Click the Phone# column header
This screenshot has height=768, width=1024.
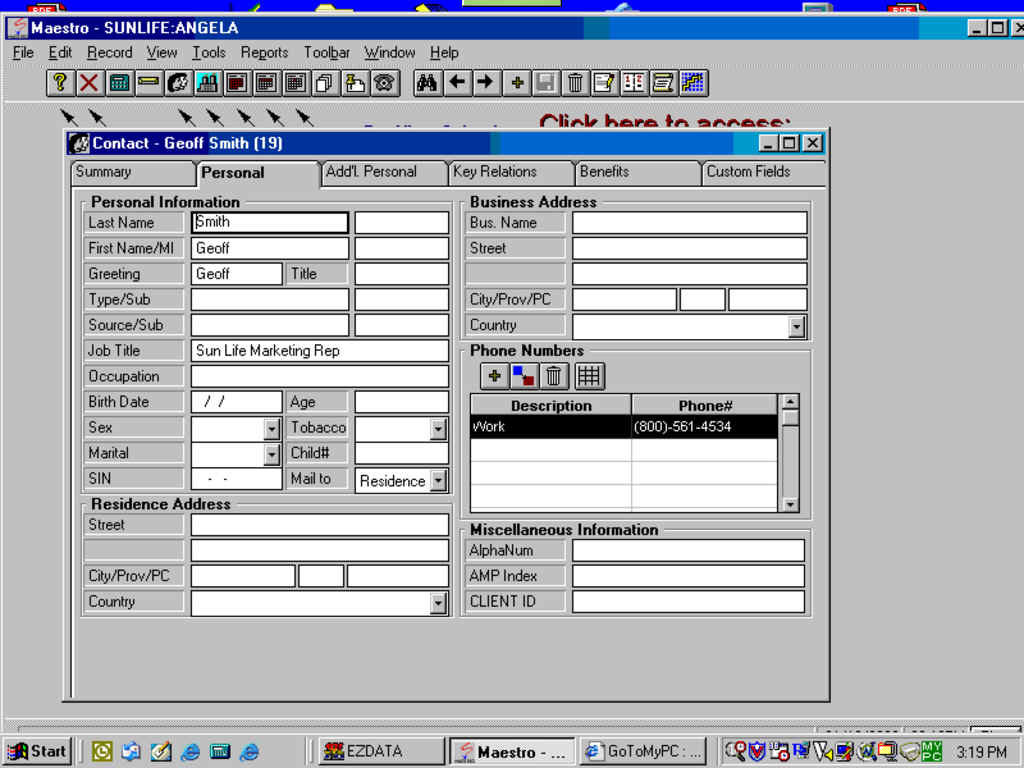tap(705, 406)
